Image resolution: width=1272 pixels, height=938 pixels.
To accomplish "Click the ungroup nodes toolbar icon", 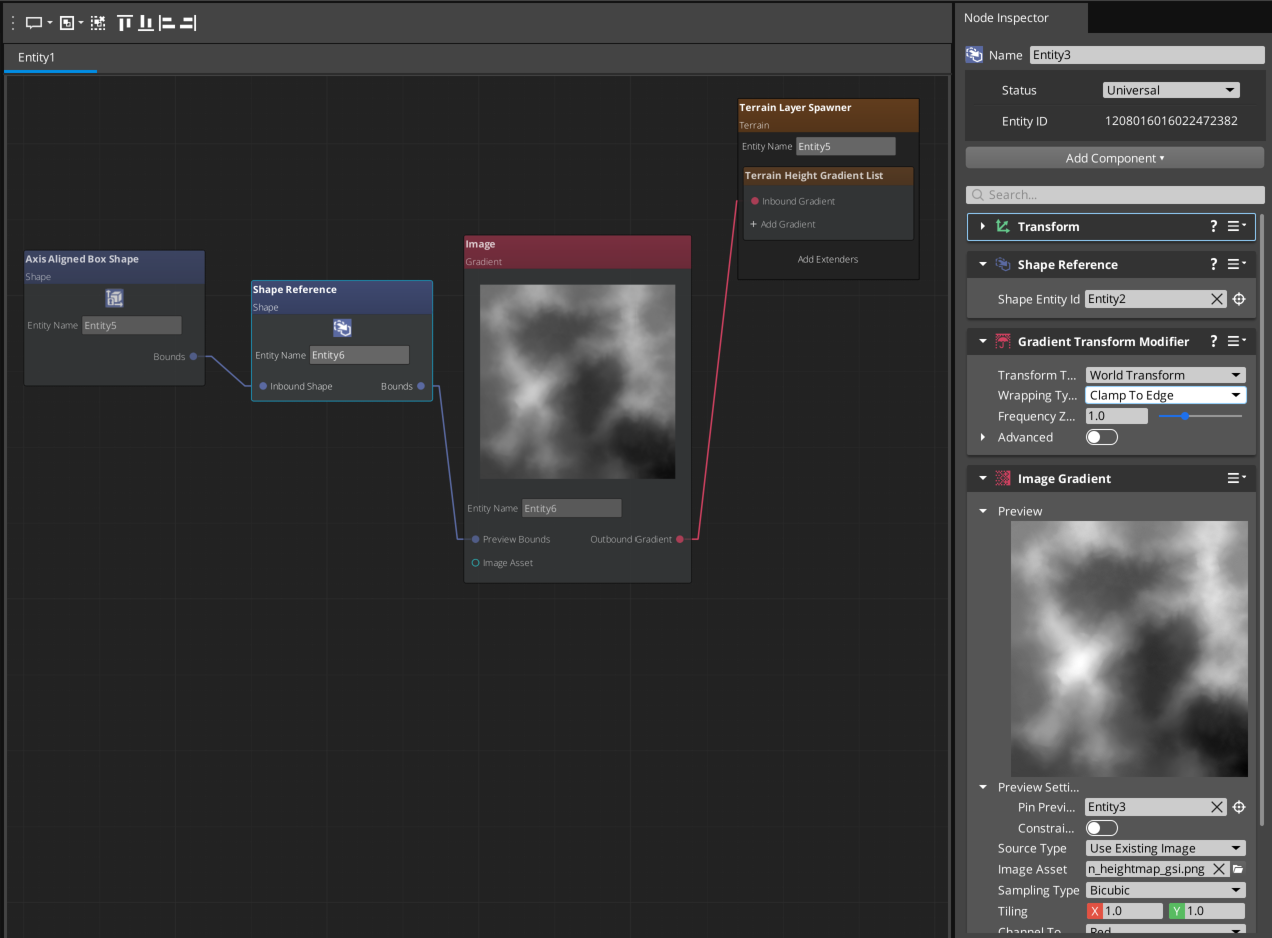I will pos(98,22).
